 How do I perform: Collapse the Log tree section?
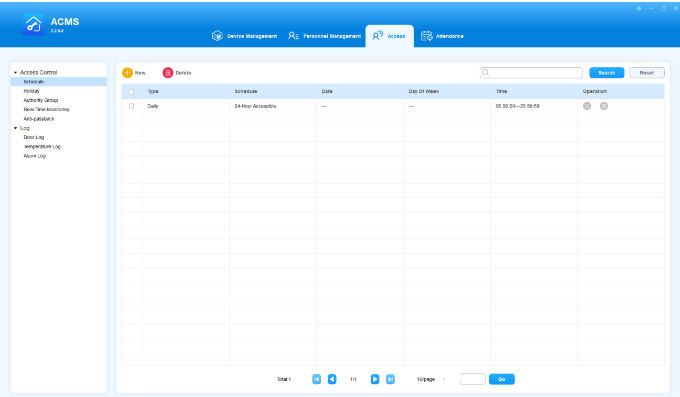point(16,128)
